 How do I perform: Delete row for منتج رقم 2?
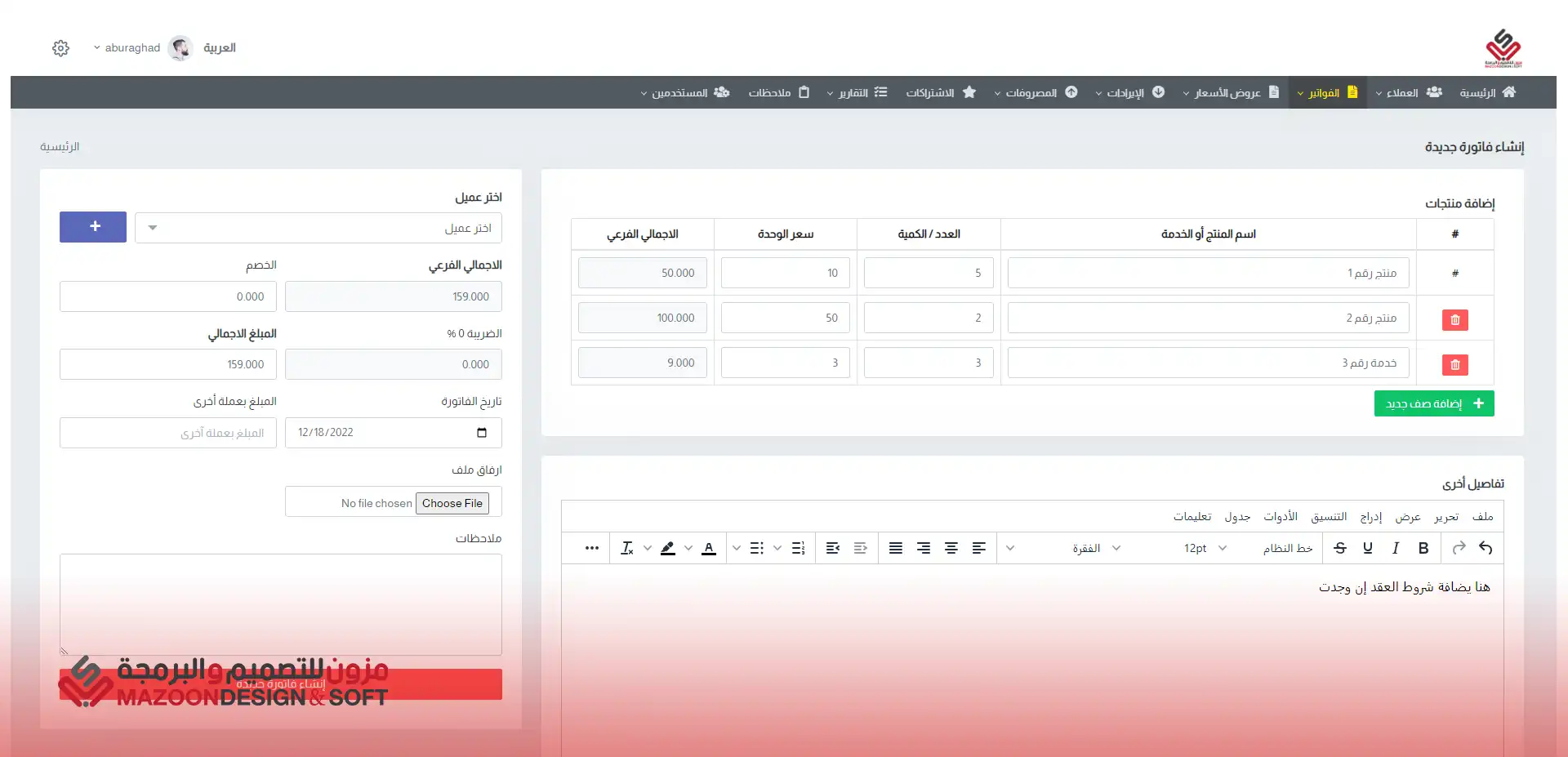click(x=1454, y=319)
